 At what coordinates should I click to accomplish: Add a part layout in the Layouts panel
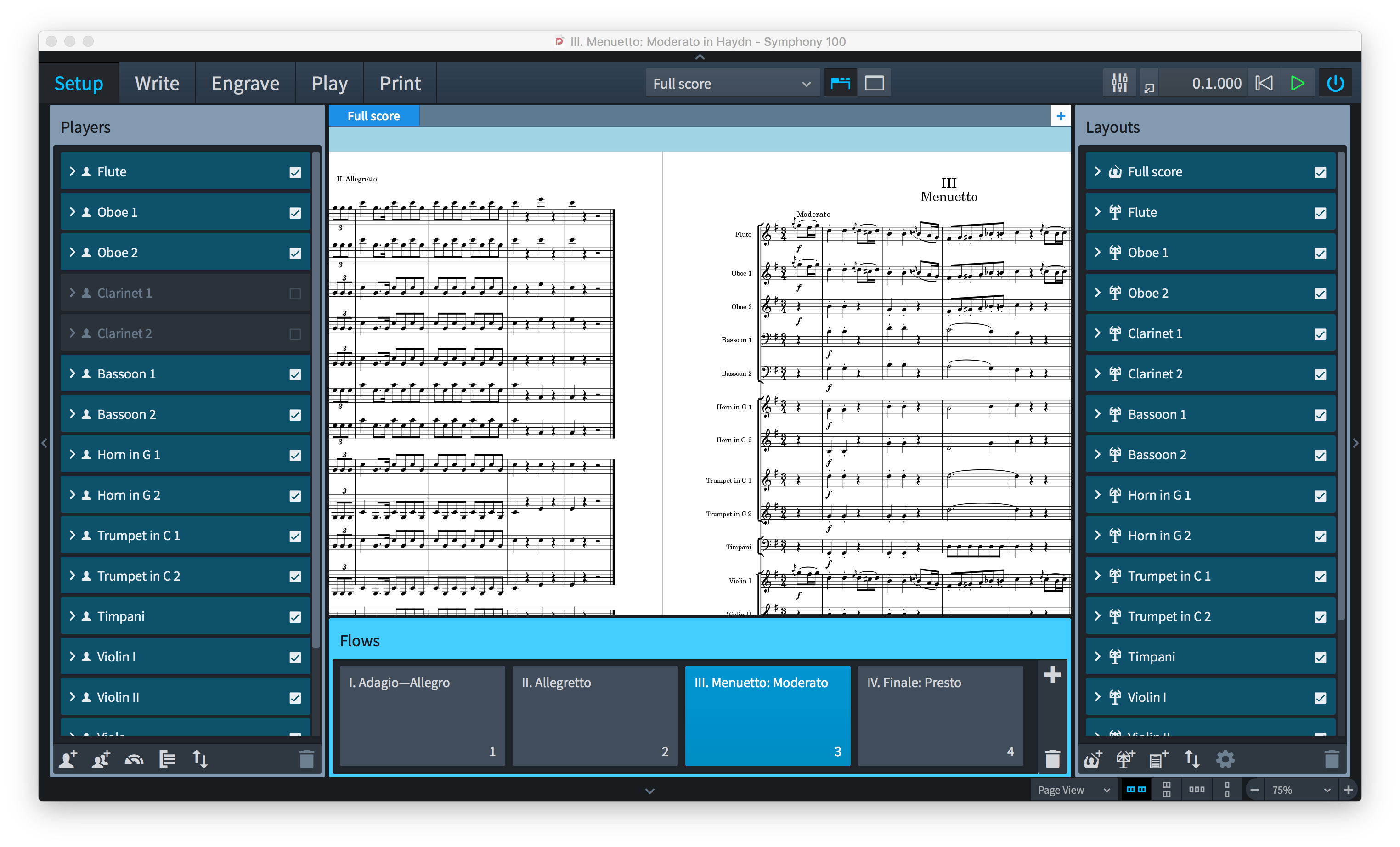tap(1124, 759)
